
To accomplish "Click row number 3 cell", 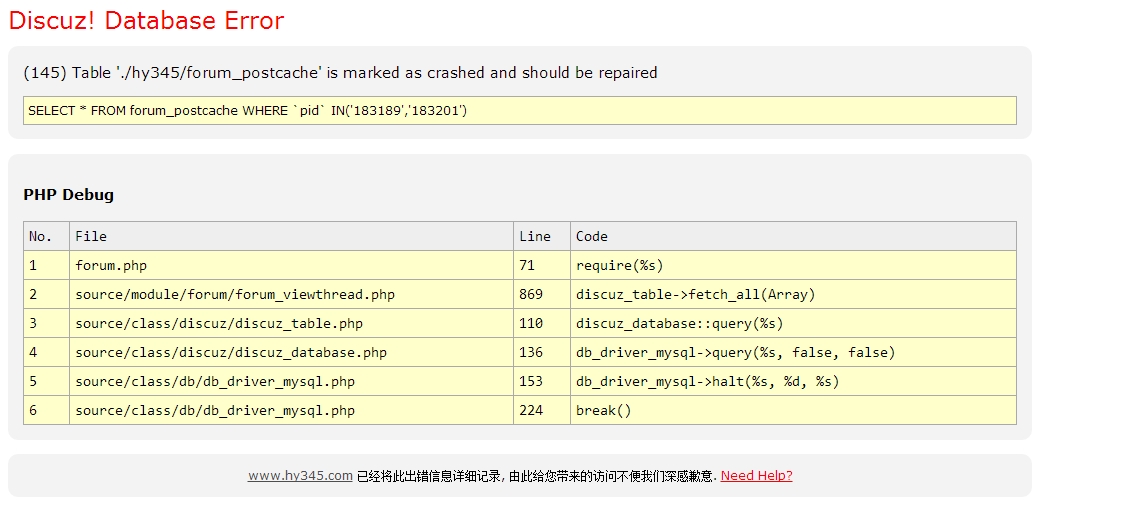I will click(x=47, y=323).
